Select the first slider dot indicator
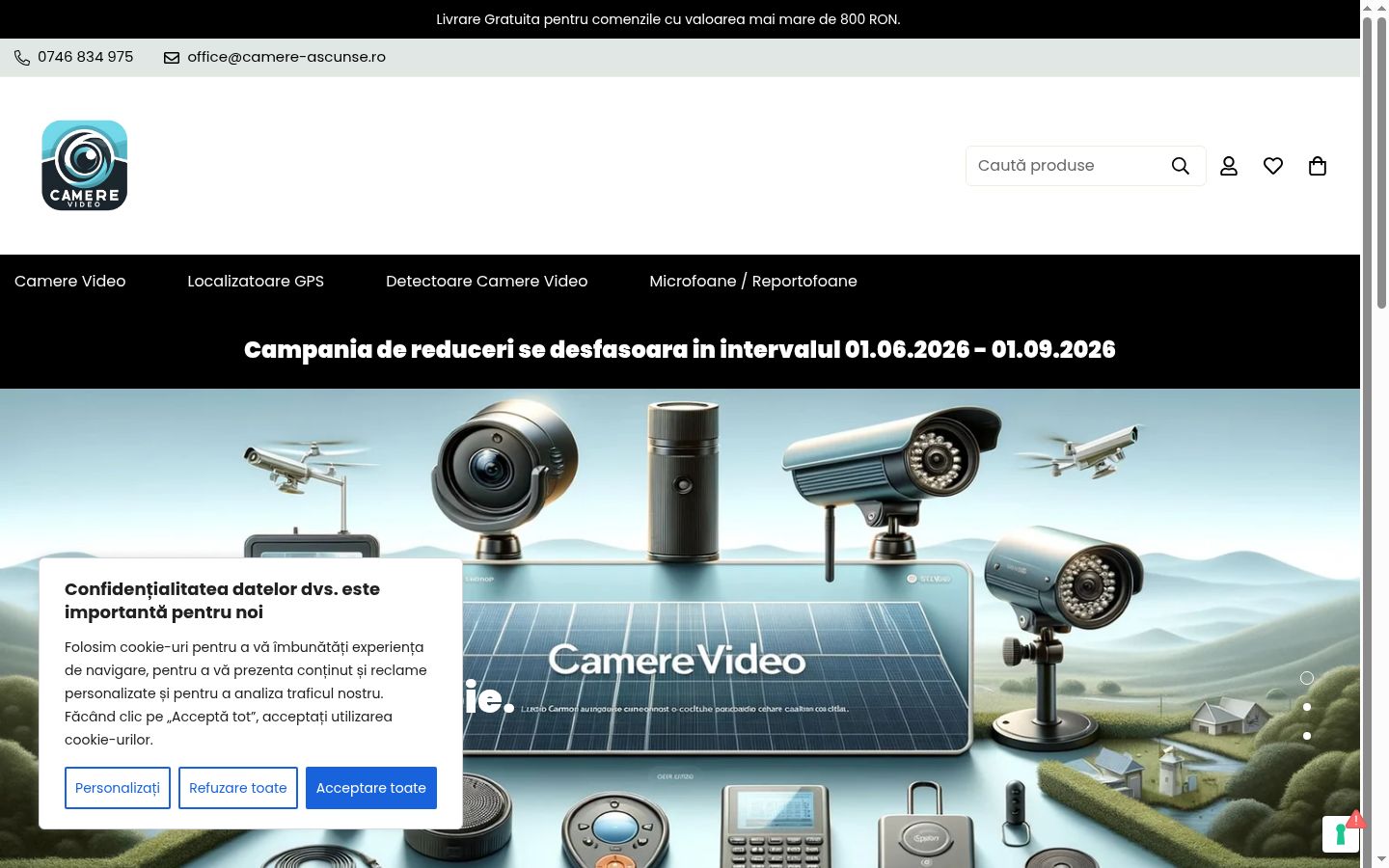Screen dimensions: 1389x868 tap(1307, 678)
